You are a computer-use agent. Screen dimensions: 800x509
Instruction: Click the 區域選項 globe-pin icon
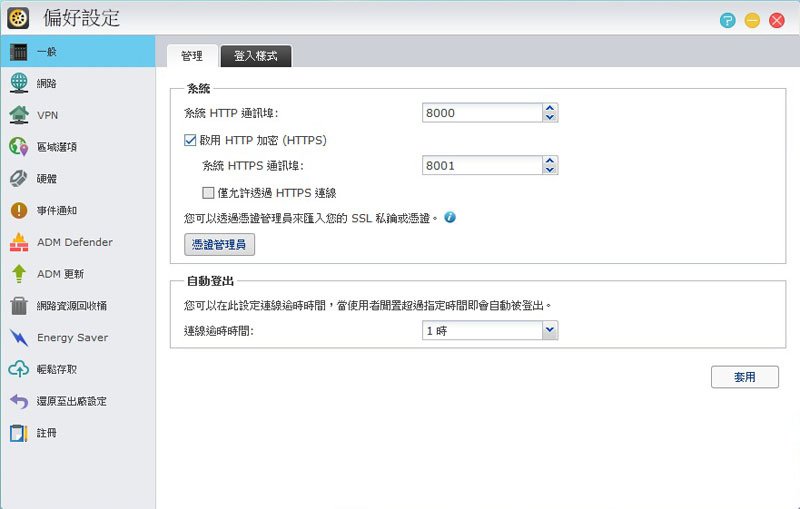(19, 146)
